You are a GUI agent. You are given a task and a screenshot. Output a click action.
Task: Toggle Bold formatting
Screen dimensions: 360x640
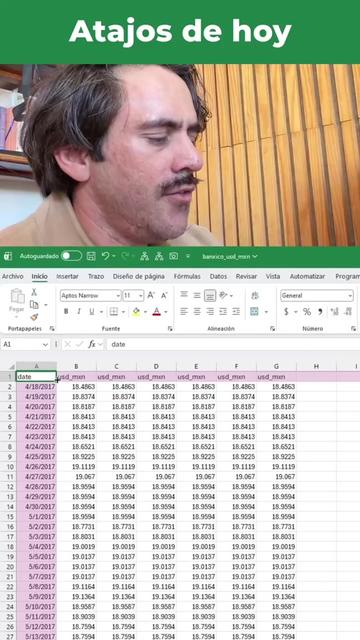pyautogui.click(x=66, y=311)
